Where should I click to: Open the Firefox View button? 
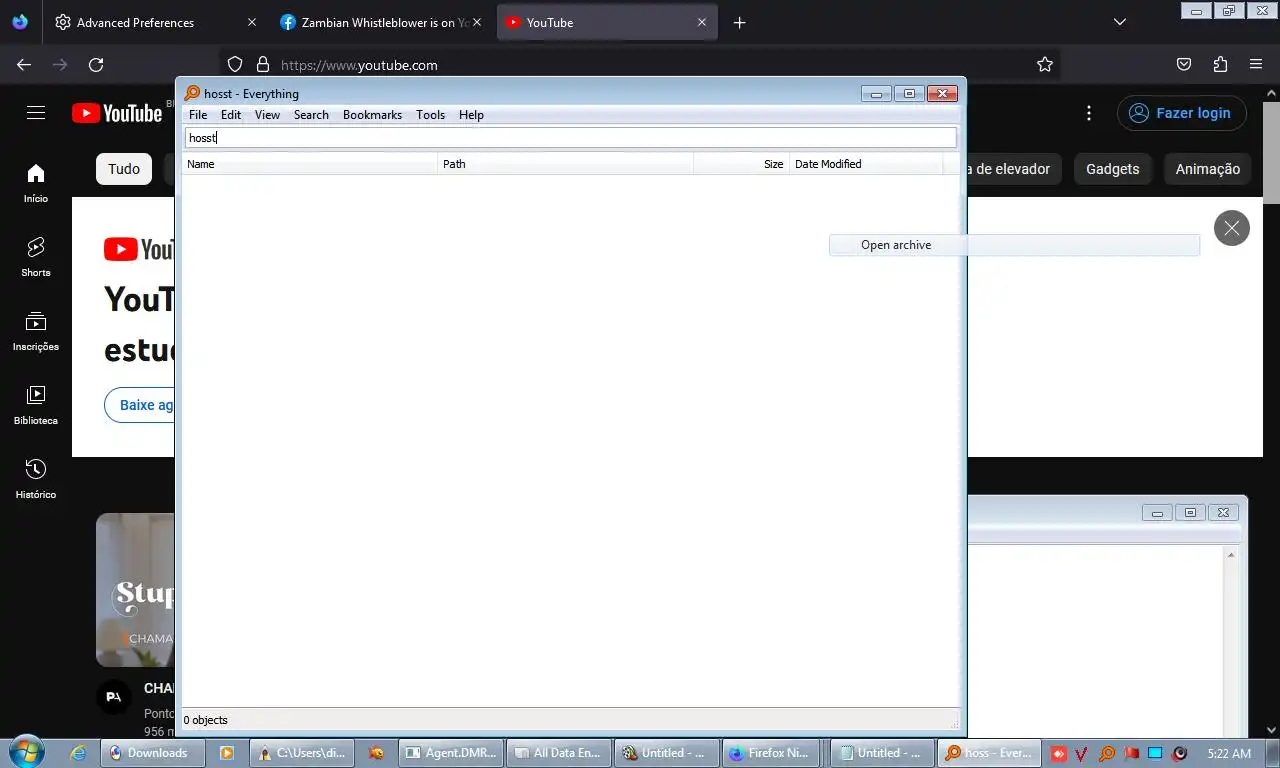pos(20,22)
